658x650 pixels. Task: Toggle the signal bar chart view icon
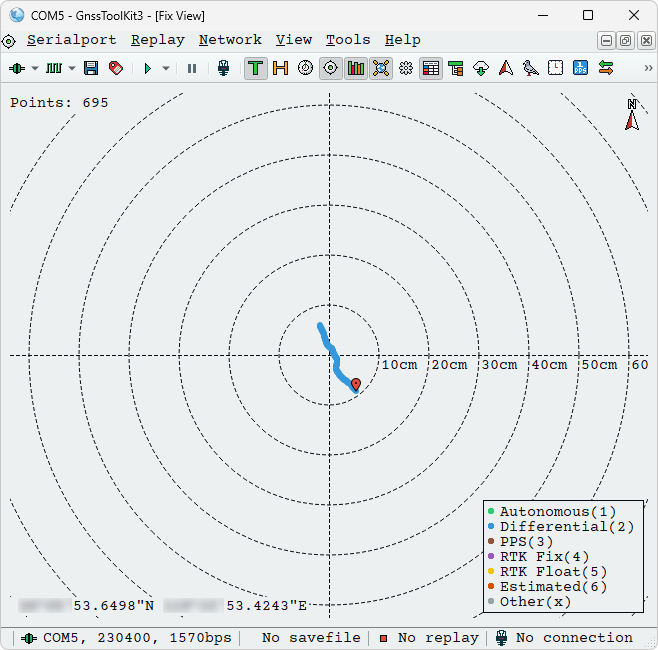pos(355,68)
